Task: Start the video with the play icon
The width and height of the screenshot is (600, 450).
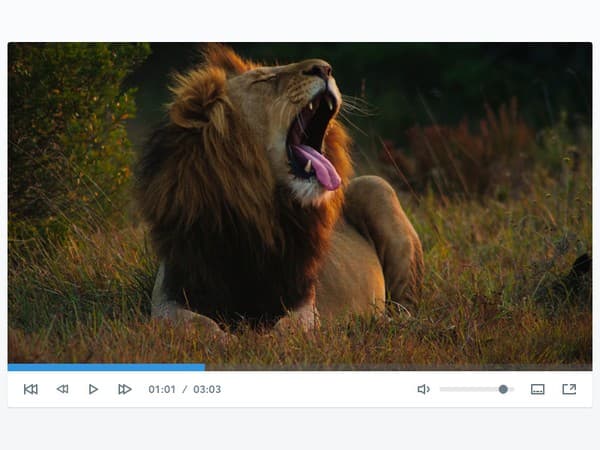Action: [x=93, y=389]
